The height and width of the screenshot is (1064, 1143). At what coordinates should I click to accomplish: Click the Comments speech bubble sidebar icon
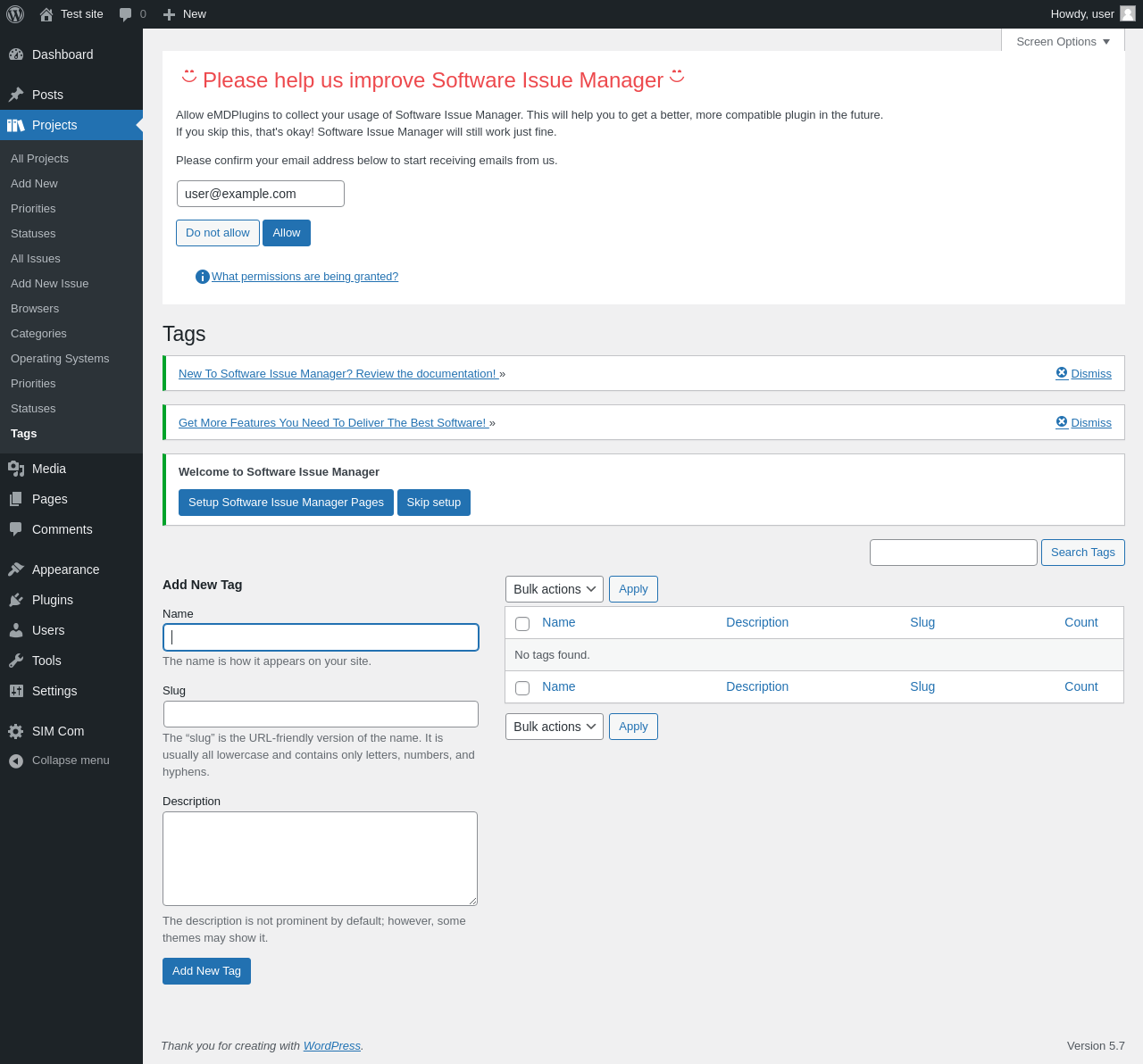[16, 529]
